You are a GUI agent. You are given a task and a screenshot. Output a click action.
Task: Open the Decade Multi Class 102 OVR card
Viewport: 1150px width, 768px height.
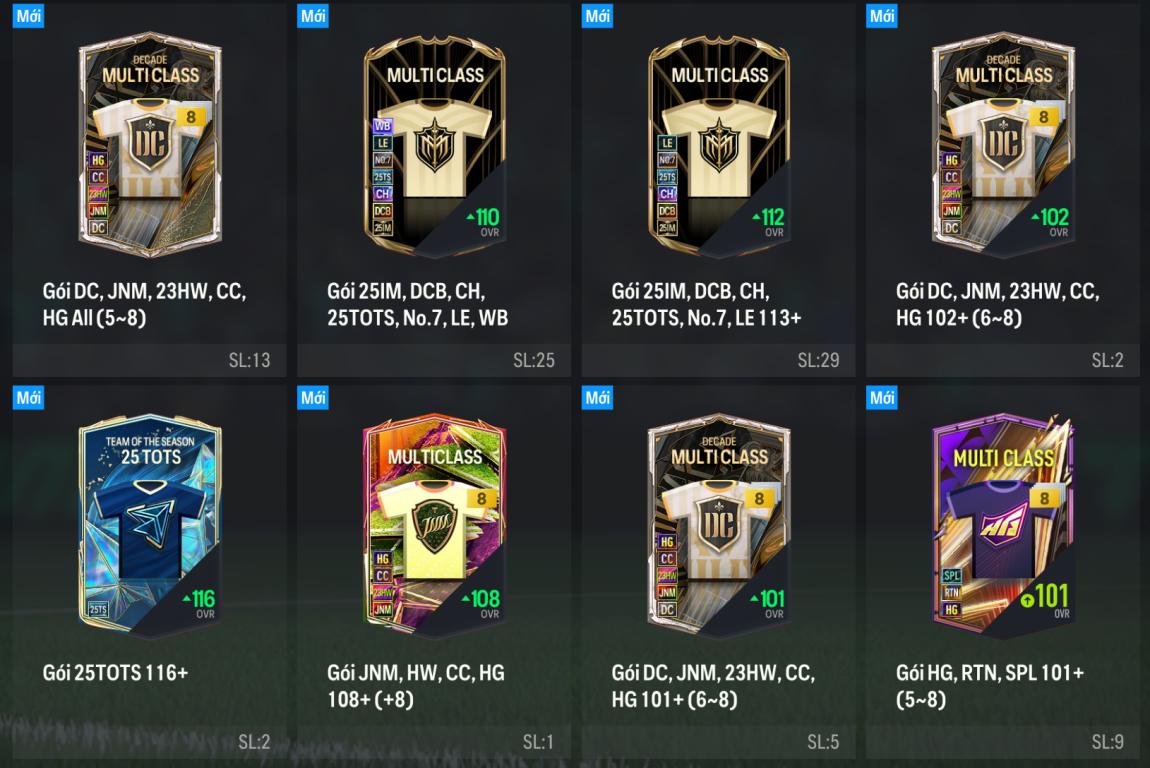(x=1003, y=145)
